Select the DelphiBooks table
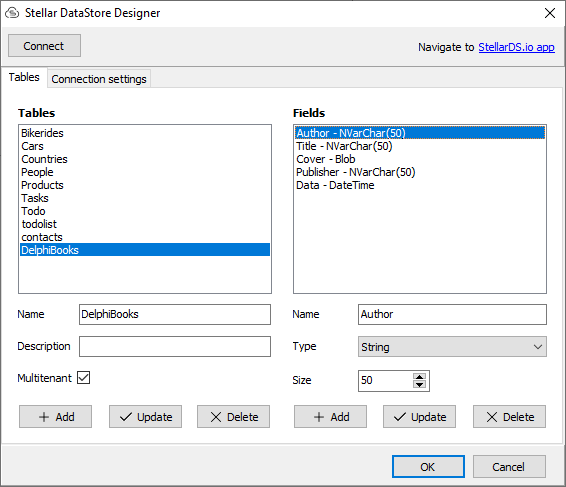The image size is (566, 487). coord(145,250)
